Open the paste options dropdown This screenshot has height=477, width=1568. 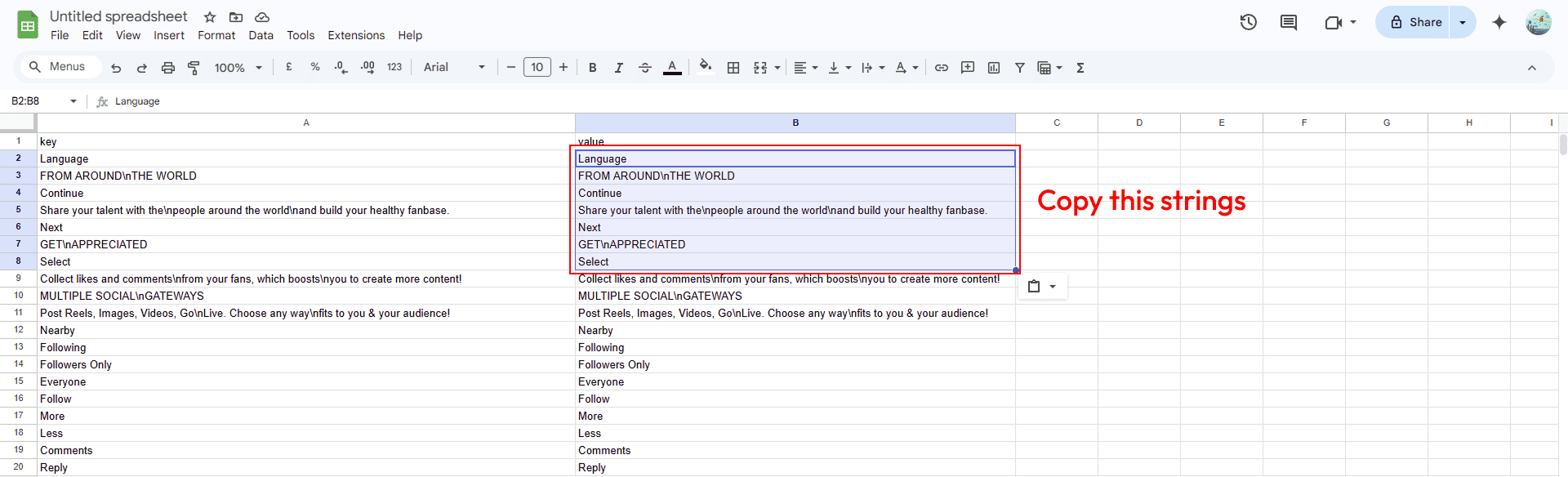point(1042,287)
